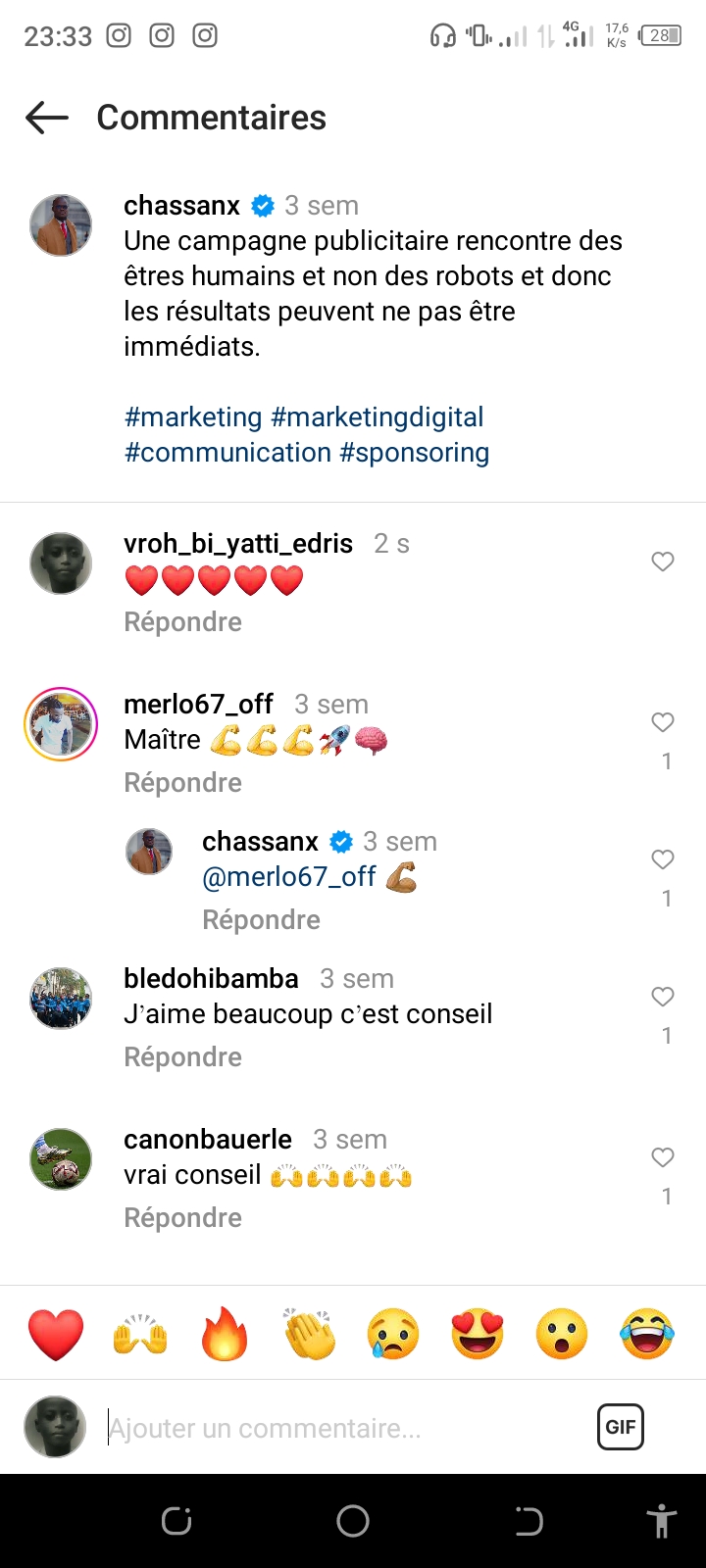The width and height of the screenshot is (706, 1568).
Task: Like vroh_bi_yatti_edris's hearts comment
Action: pyautogui.click(x=663, y=562)
